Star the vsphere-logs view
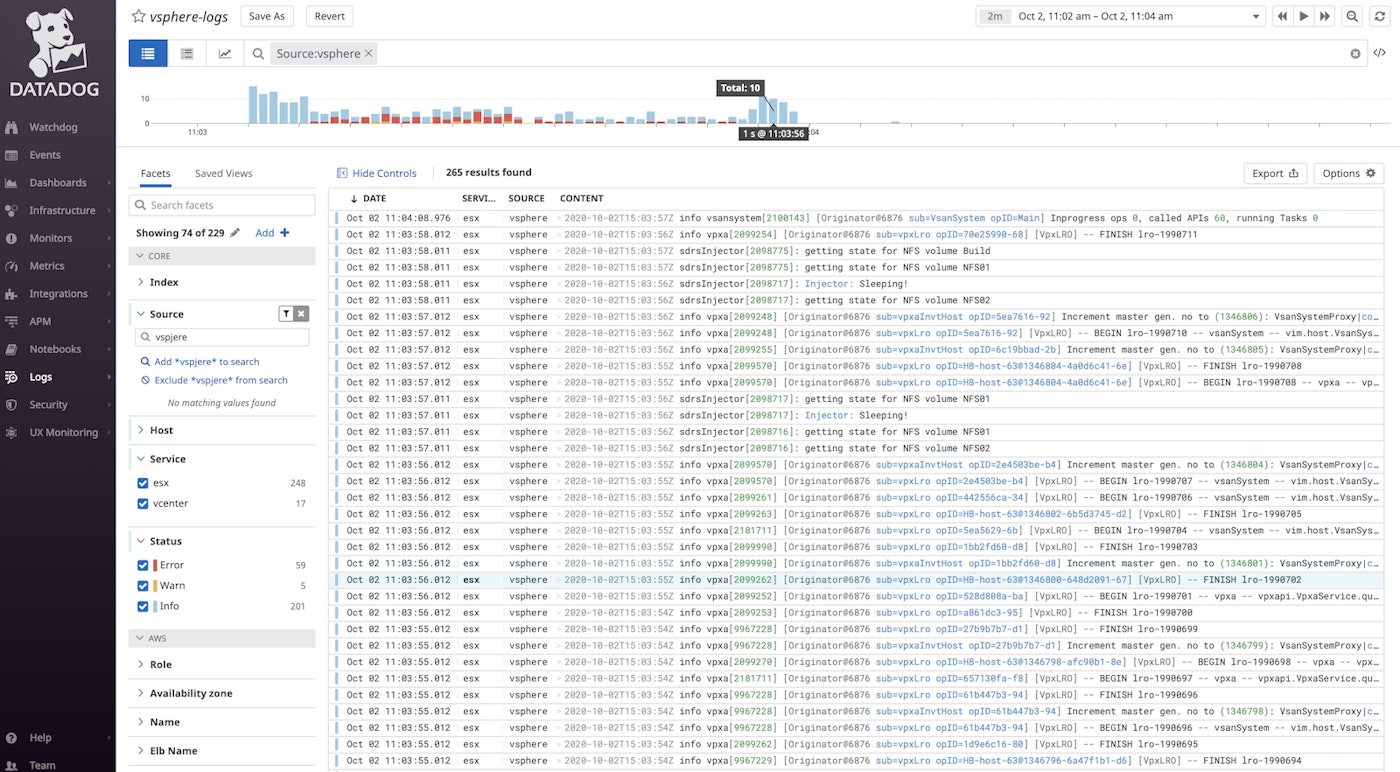 pyautogui.click(x=138, y=16)
